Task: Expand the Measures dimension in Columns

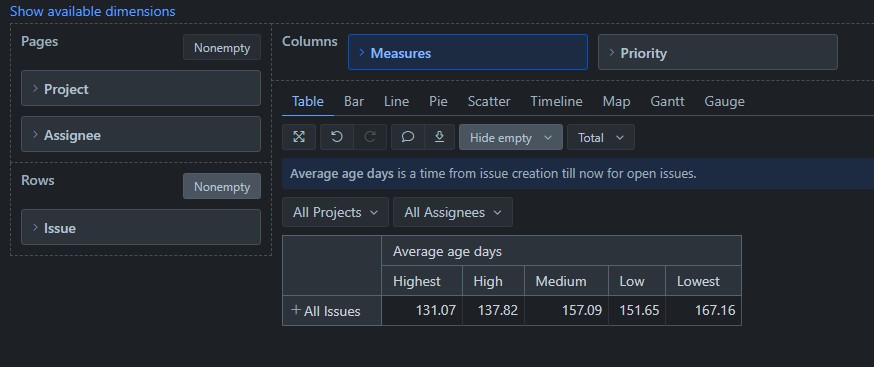Action: tap(468, 52)
